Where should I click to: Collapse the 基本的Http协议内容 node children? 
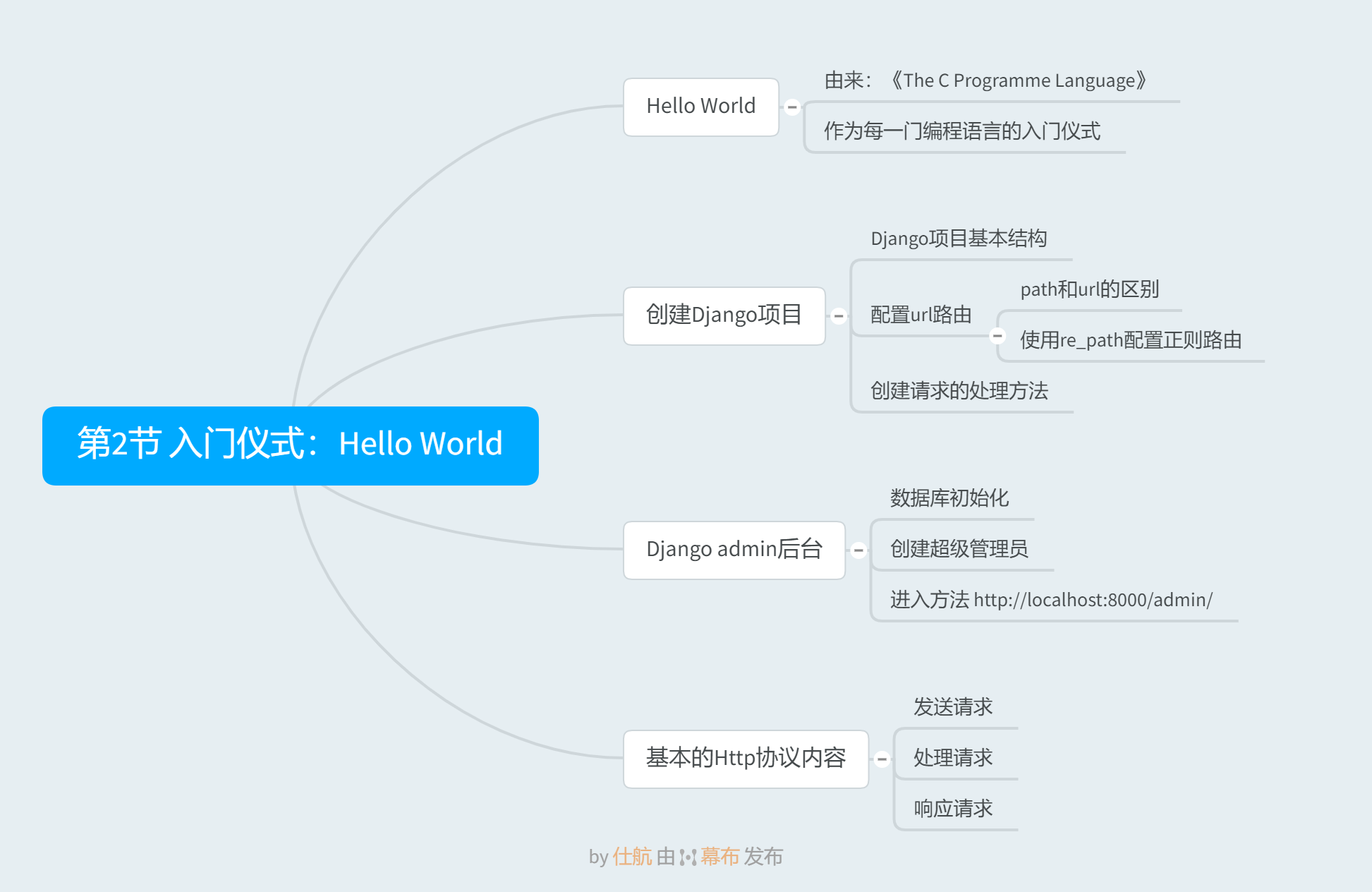point(882,759)
